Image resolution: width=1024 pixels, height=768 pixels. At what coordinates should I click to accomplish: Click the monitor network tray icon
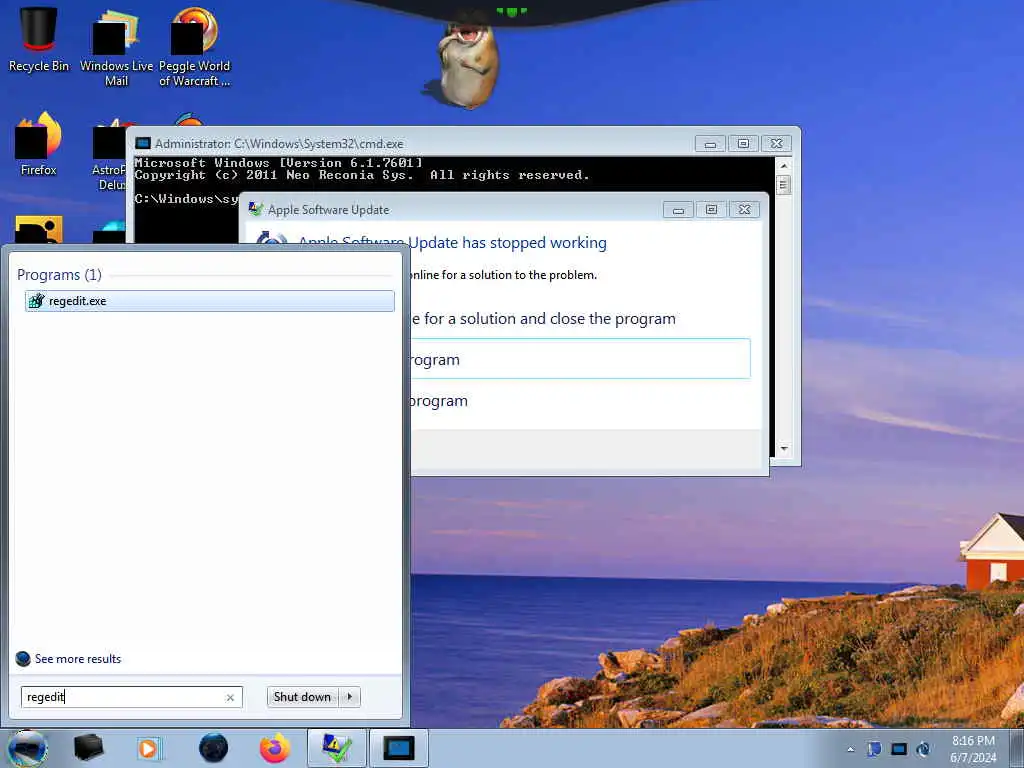tap(899, 749)
